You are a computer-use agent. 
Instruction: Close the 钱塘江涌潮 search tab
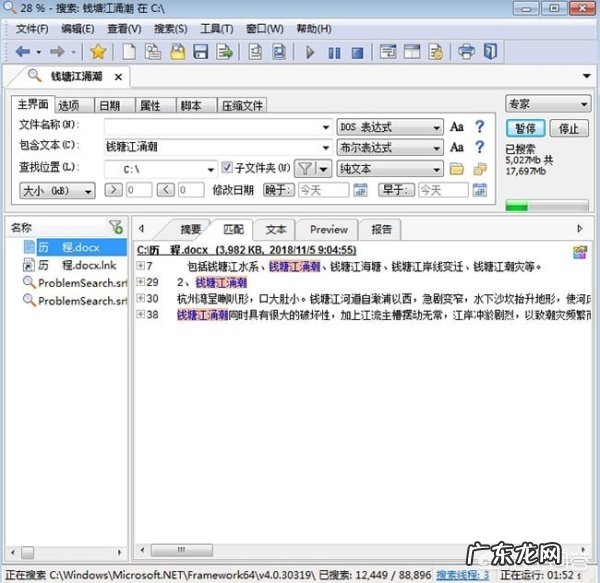tap(119, 77)
